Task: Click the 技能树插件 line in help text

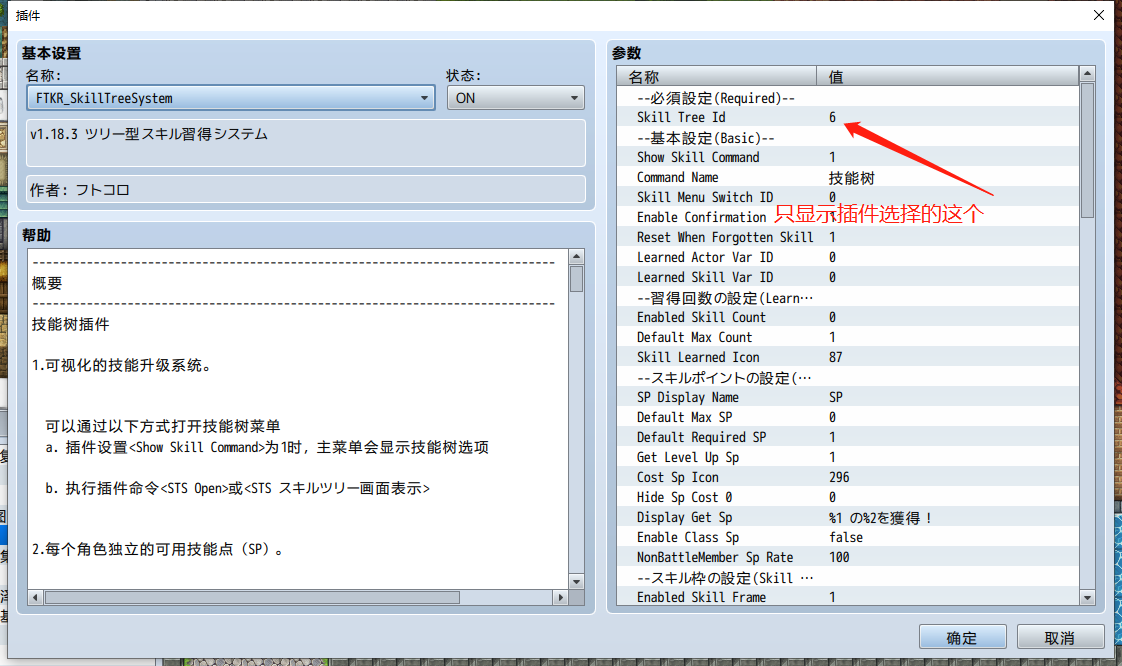Action: point(71,325)
